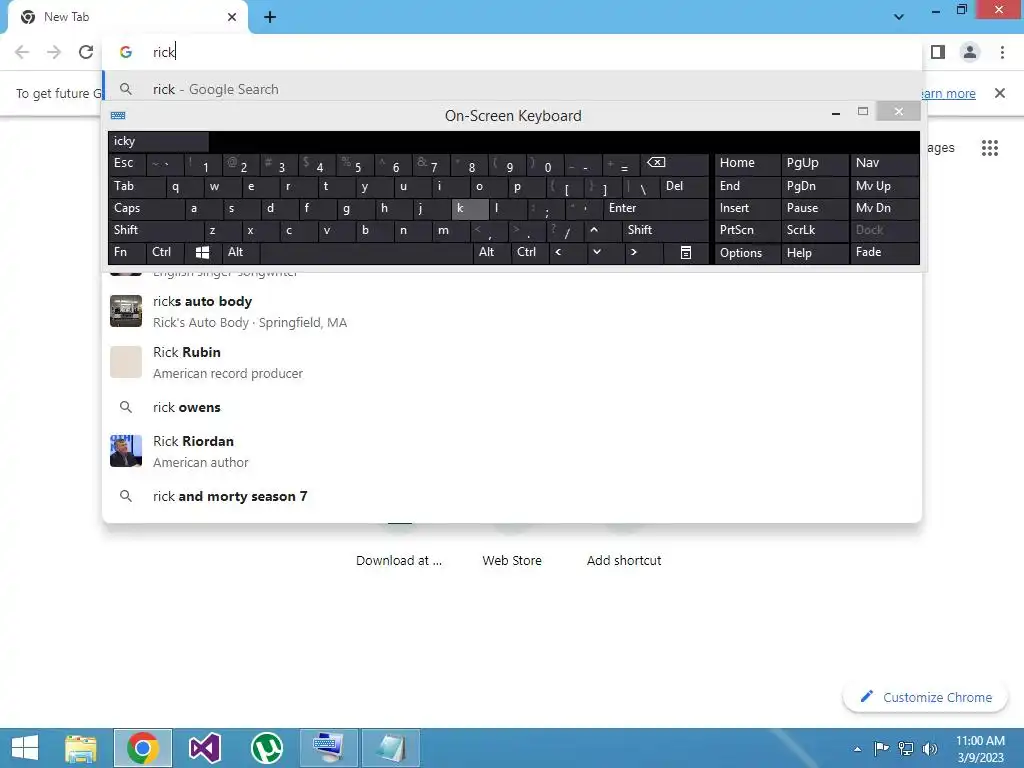The image size is (1024, 768).
Task: Click the volume speaker tray icon
Action: 930,748
